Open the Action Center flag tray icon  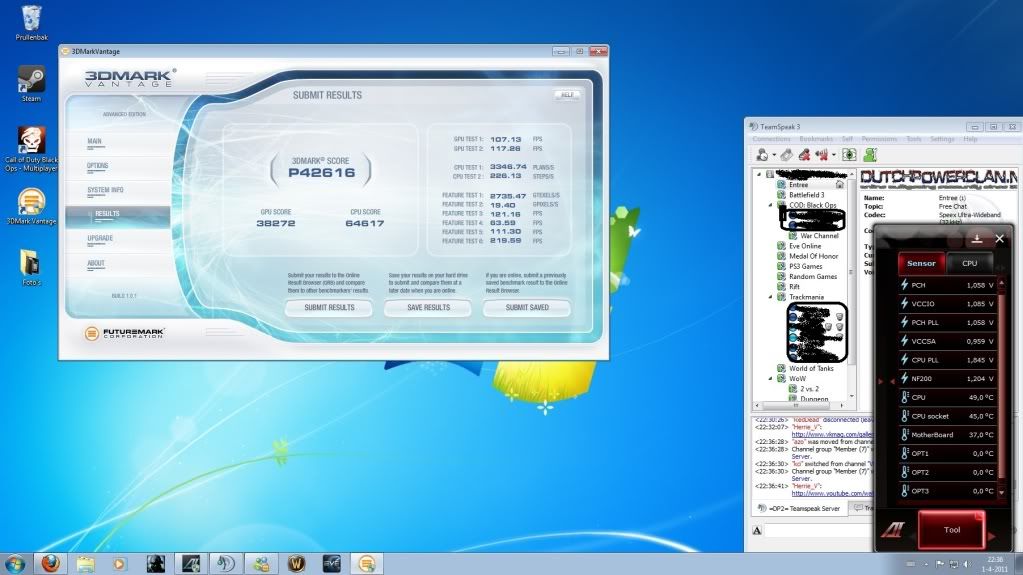tap(939, 564)
